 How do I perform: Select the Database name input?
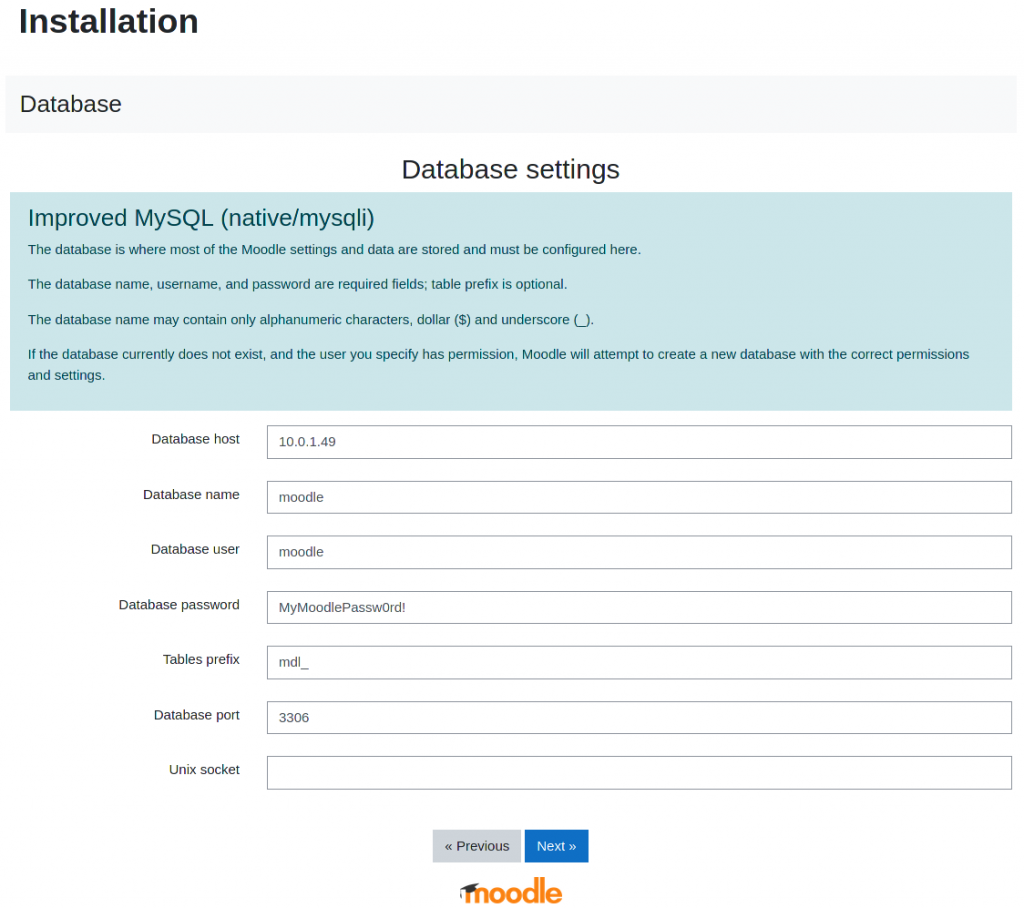point(639,497)
